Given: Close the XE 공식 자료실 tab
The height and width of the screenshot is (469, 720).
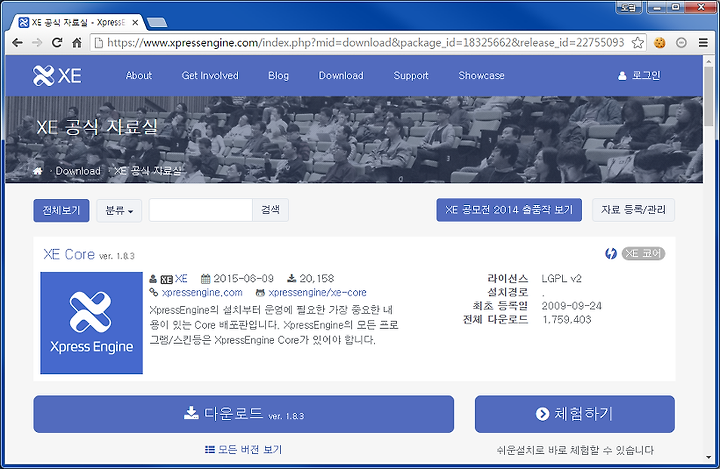Looking at the screenshot, I should click(x=135, y=23).
